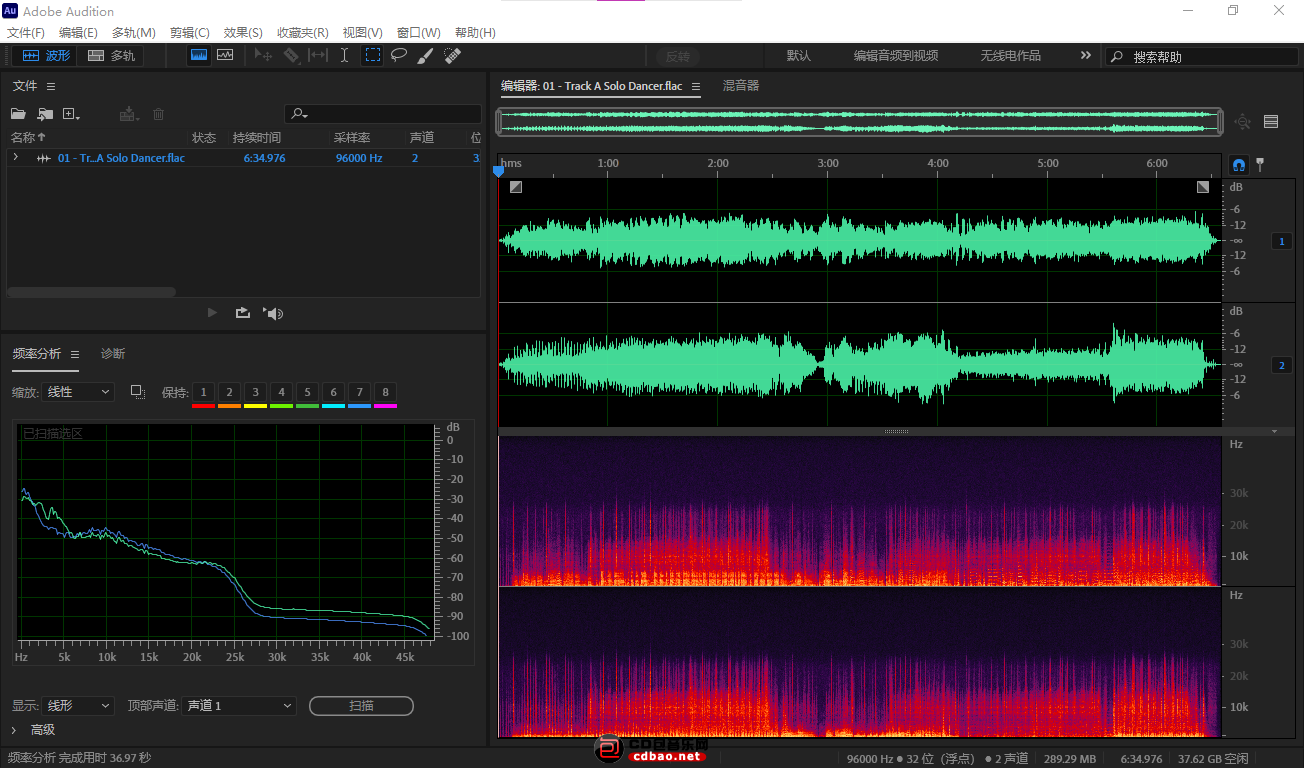Select the Slip tool in the toolbar
This screenshot has height=768, width=1304.
coord(318,56)
